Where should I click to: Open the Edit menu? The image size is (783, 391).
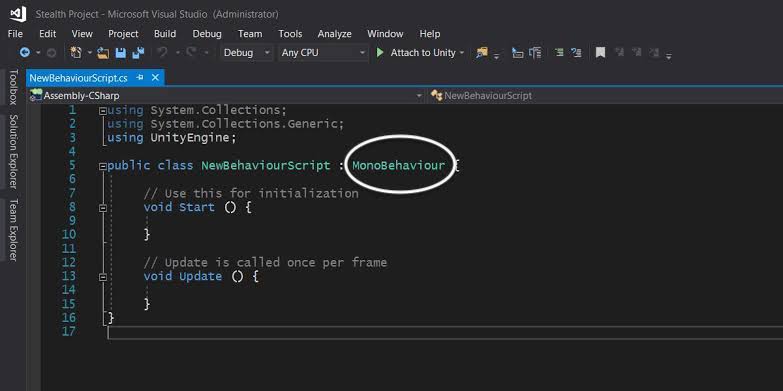pos(47,34)
